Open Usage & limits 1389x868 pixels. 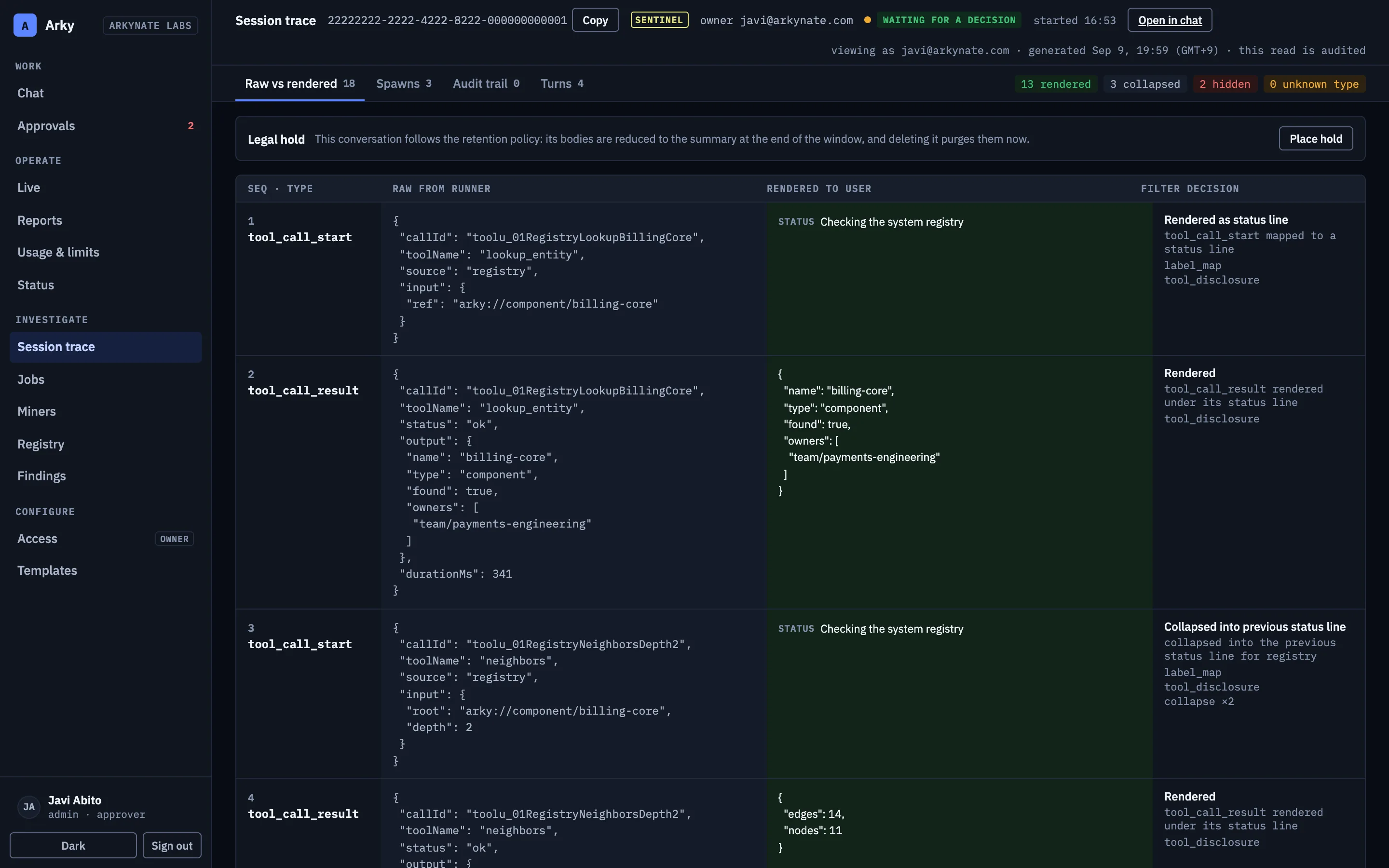click(106, 253)
